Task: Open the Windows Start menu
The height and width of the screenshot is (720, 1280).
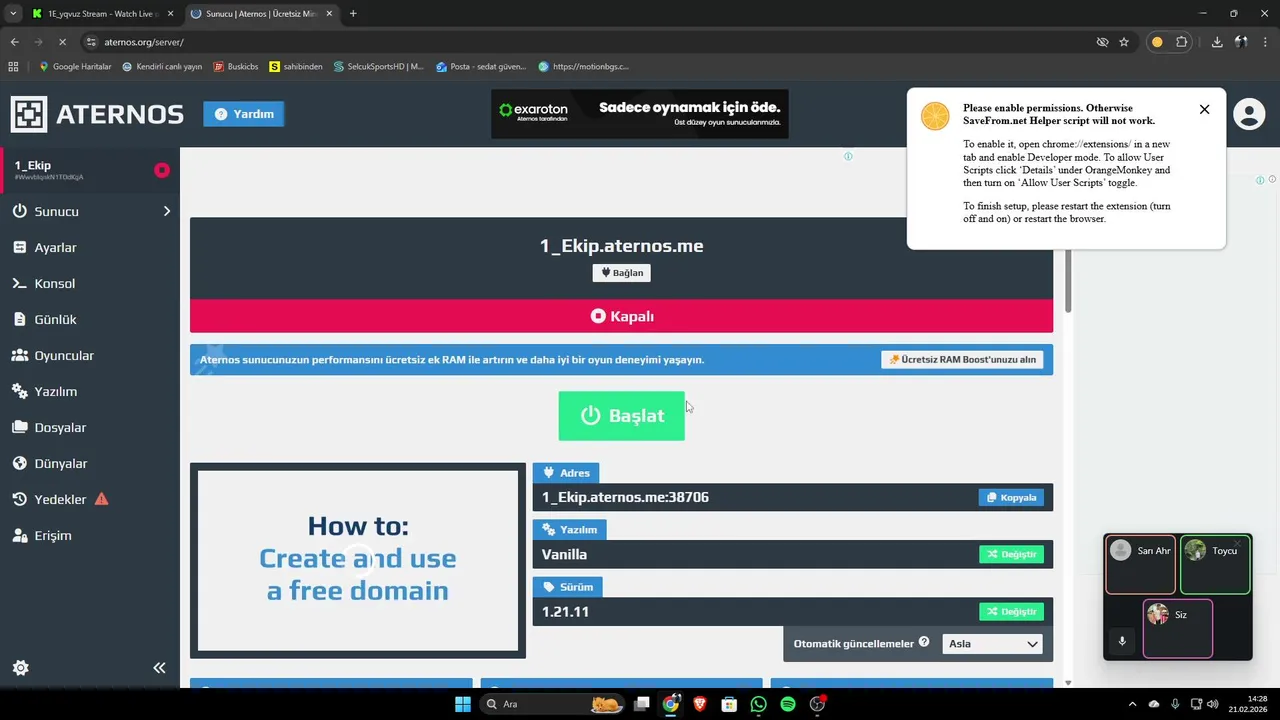Action: point(463,704)
